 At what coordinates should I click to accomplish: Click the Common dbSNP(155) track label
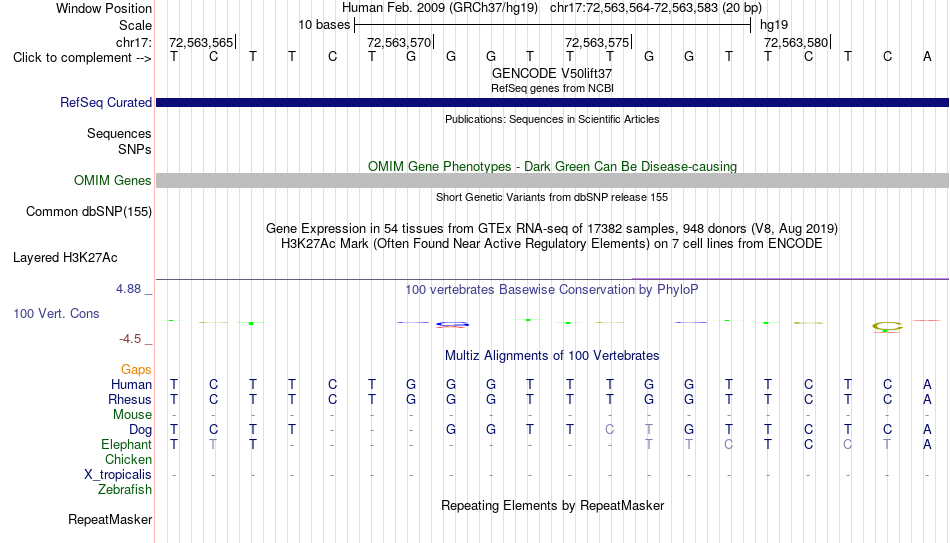[89, 212]
